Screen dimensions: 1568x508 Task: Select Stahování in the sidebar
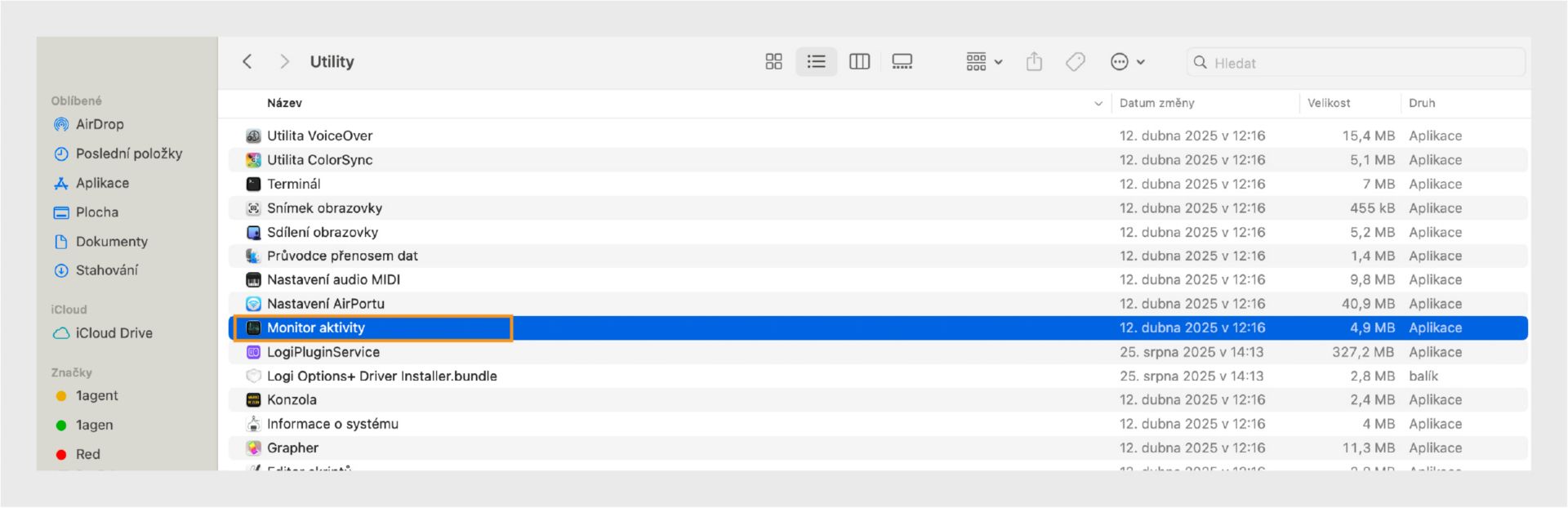tap(106, 270)
